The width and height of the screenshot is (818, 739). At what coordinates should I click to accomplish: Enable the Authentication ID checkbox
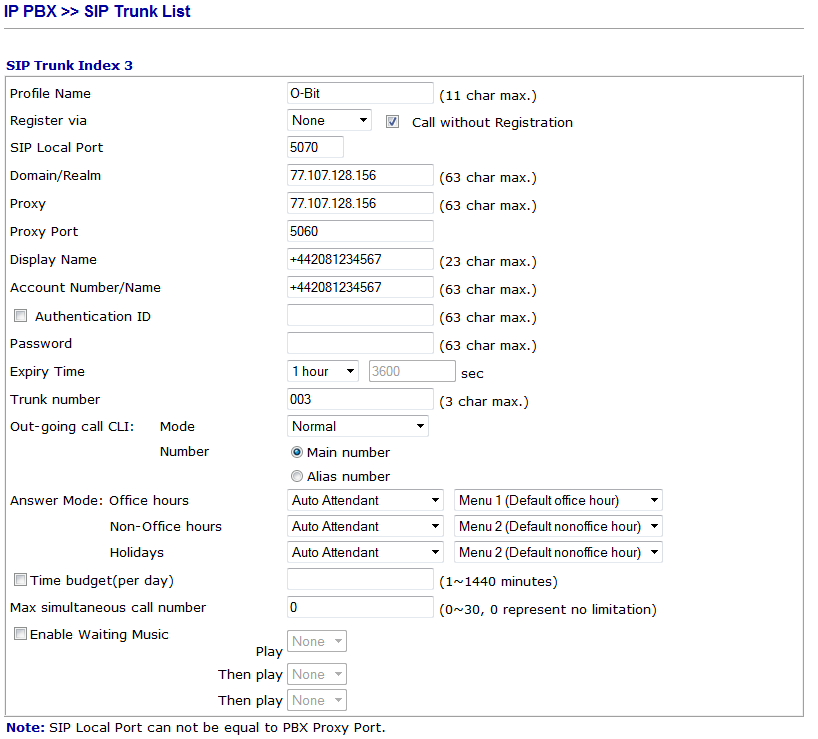(x=21, y=316)
